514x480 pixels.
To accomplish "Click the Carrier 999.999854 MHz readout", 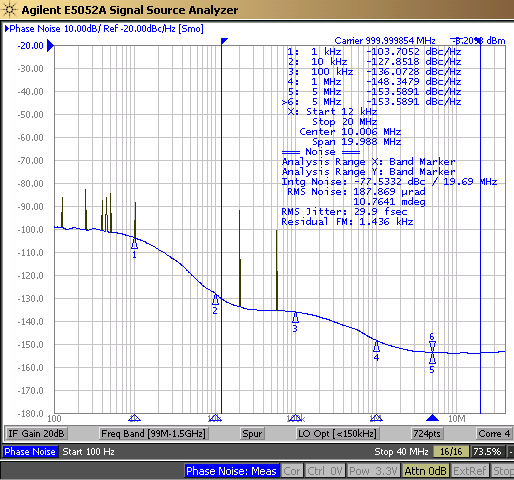I will (385, 41).
